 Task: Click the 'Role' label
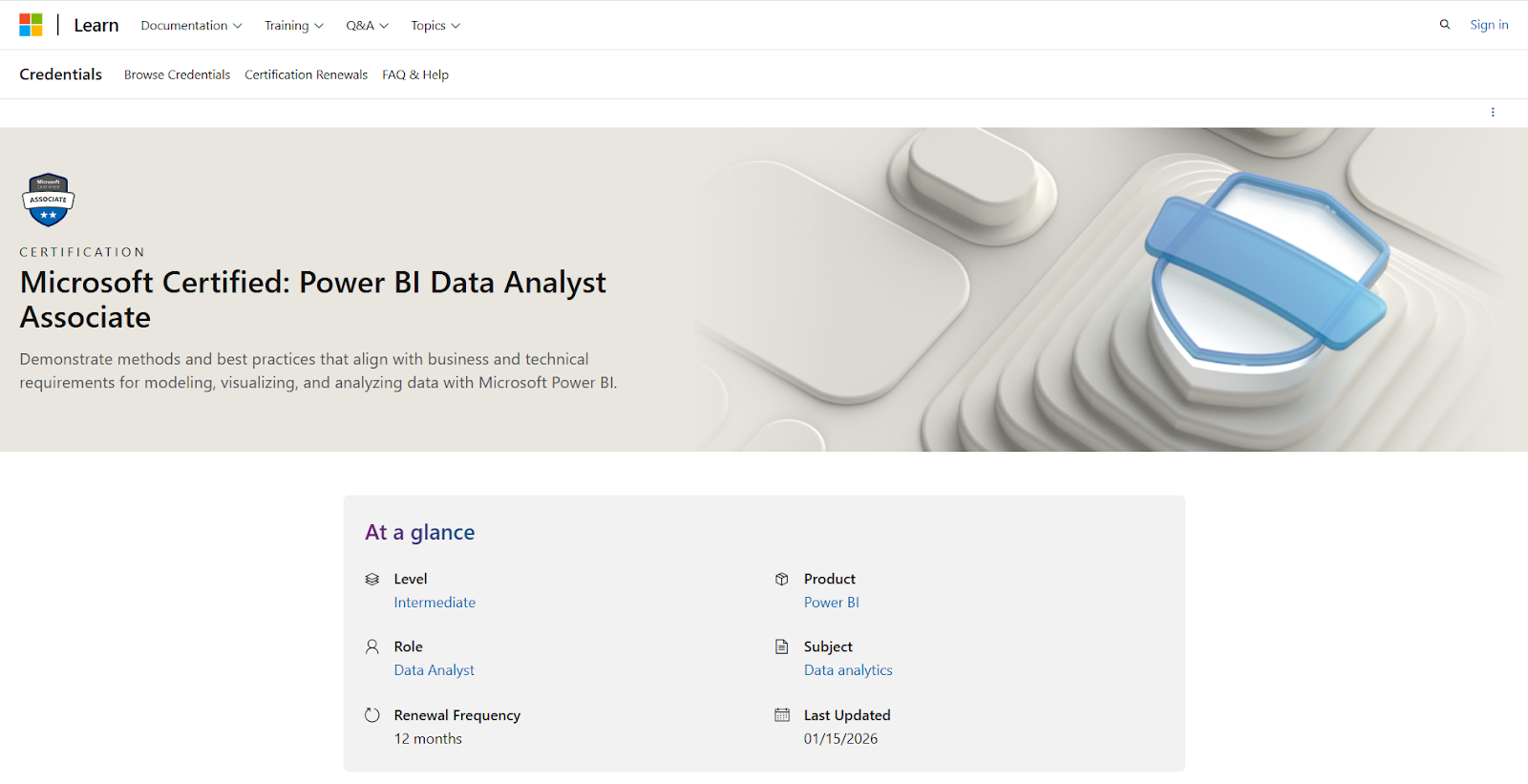coord(408,646)
